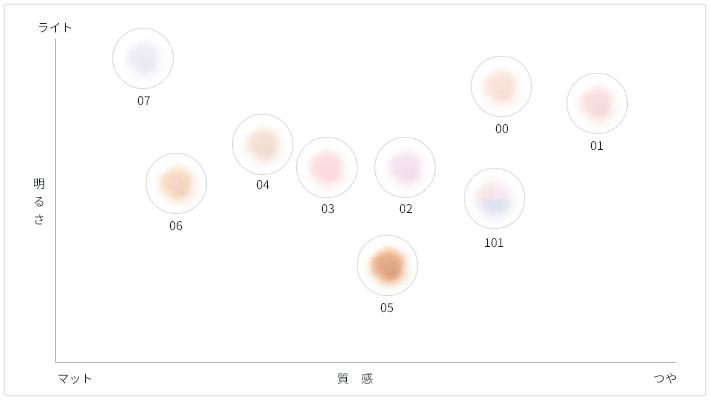Click the 04 label under the swatch
Image resolution: width=710 pixels, height=400 pixels.
[262, 185]
